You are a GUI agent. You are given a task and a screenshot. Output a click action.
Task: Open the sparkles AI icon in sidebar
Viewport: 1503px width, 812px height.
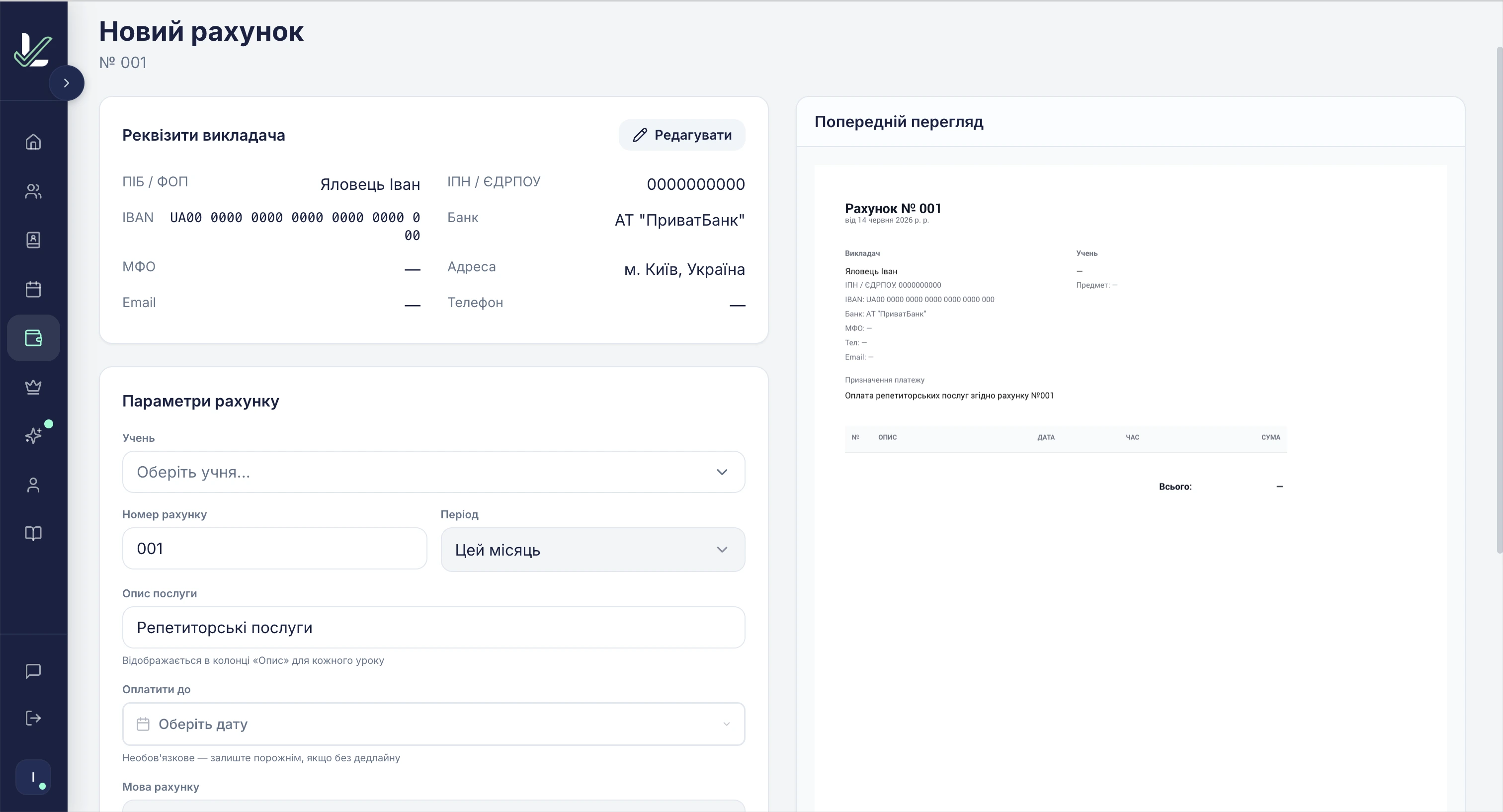(x=33, y=435)
